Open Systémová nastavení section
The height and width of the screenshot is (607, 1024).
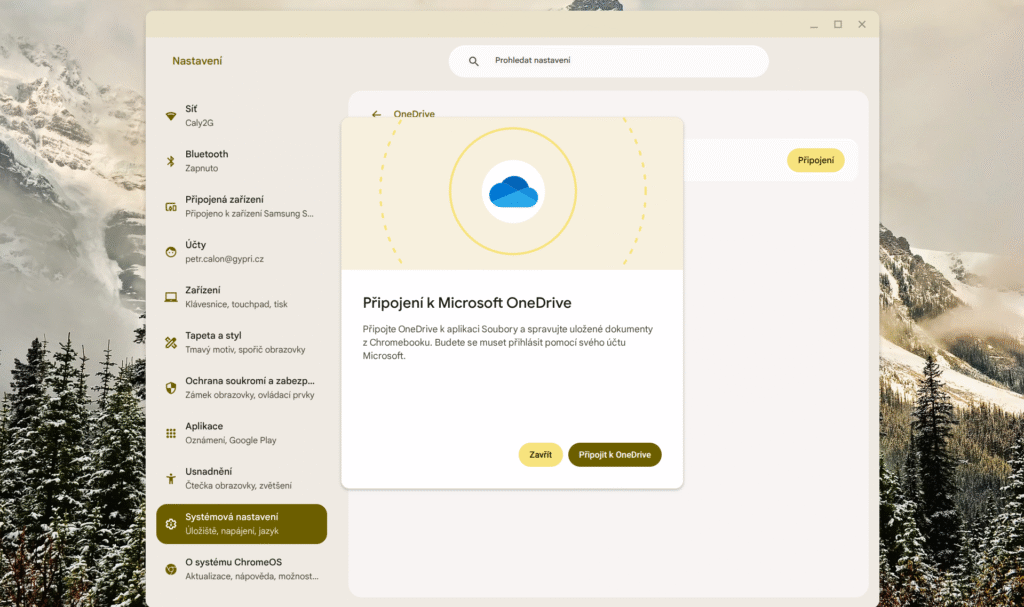coord(241,524)
